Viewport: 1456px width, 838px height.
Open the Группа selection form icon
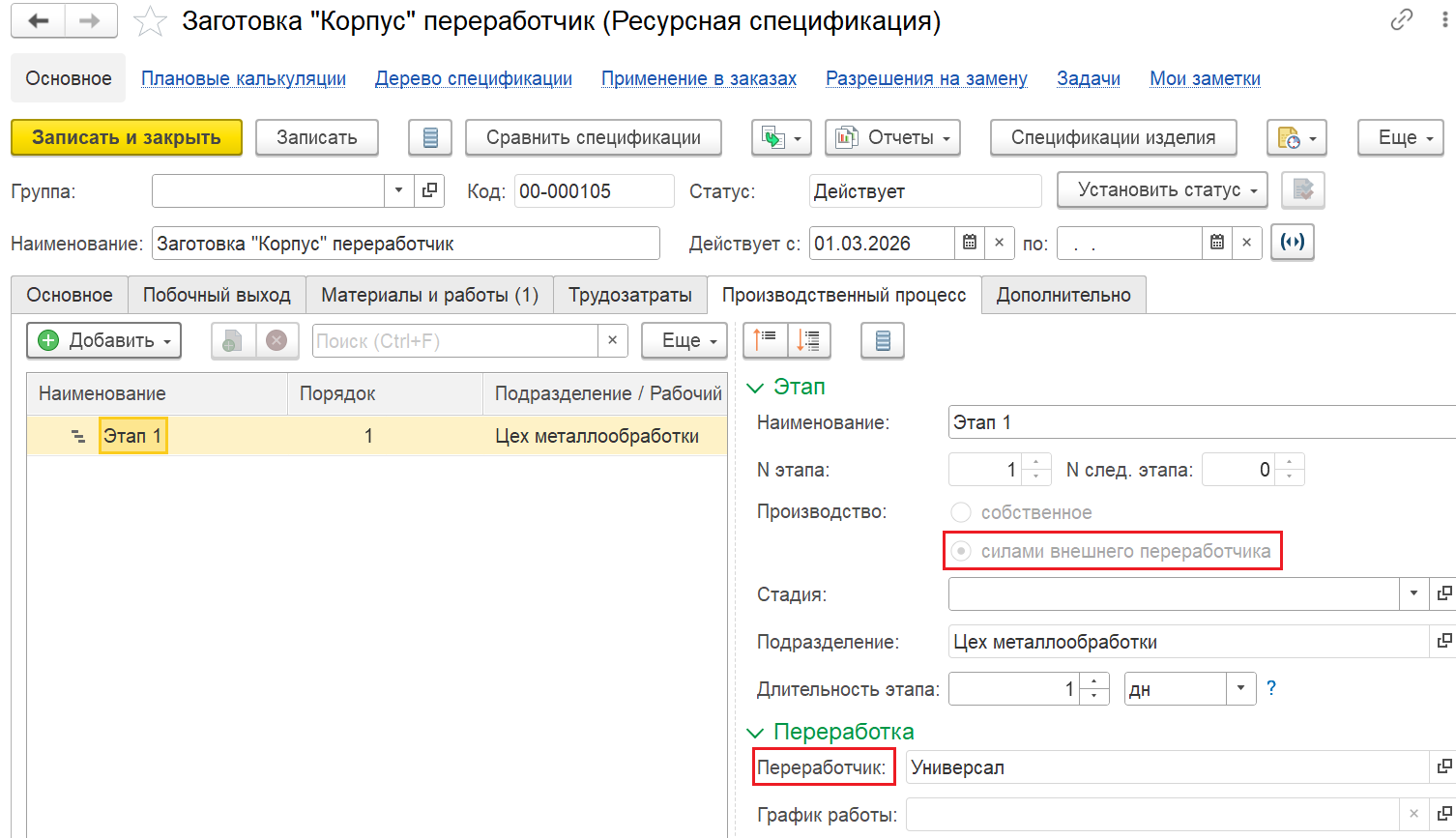coord(429,190)
